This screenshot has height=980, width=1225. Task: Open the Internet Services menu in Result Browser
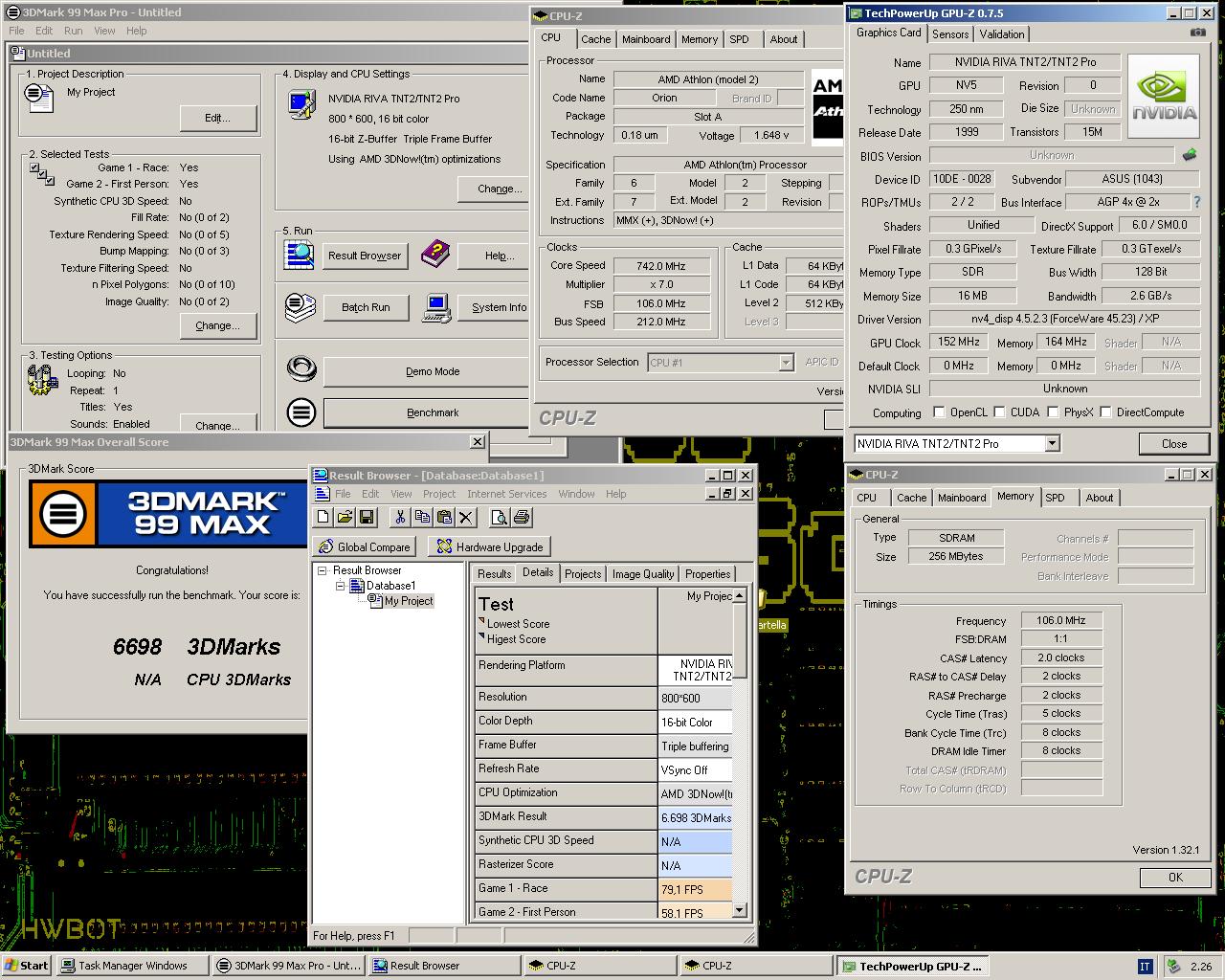[x=507, y=494]
